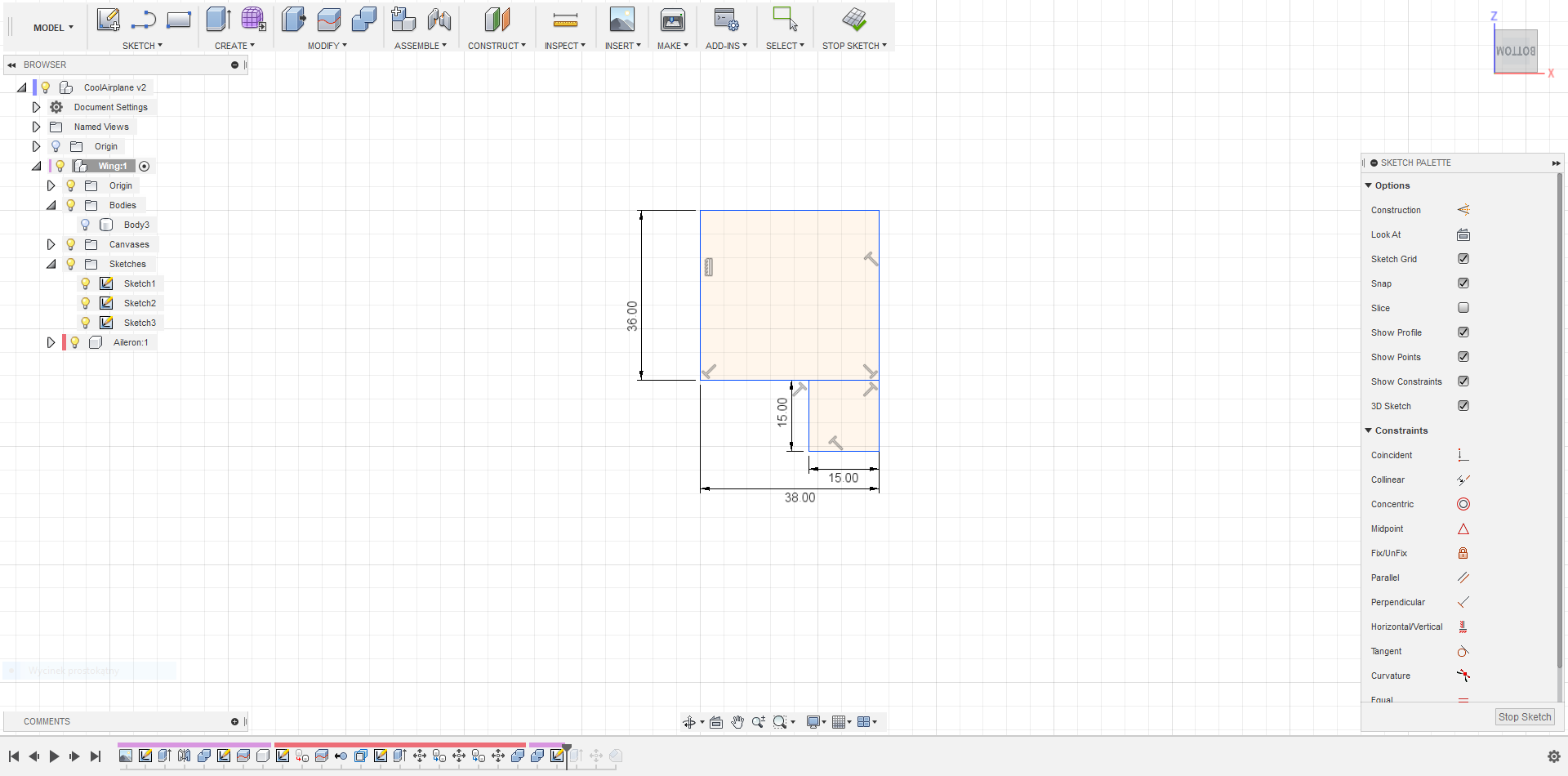Select the Tangent constraint icon
The width and height of the screenshot is (1568, 776).
pyautogui.click(x=1463, y=651)
